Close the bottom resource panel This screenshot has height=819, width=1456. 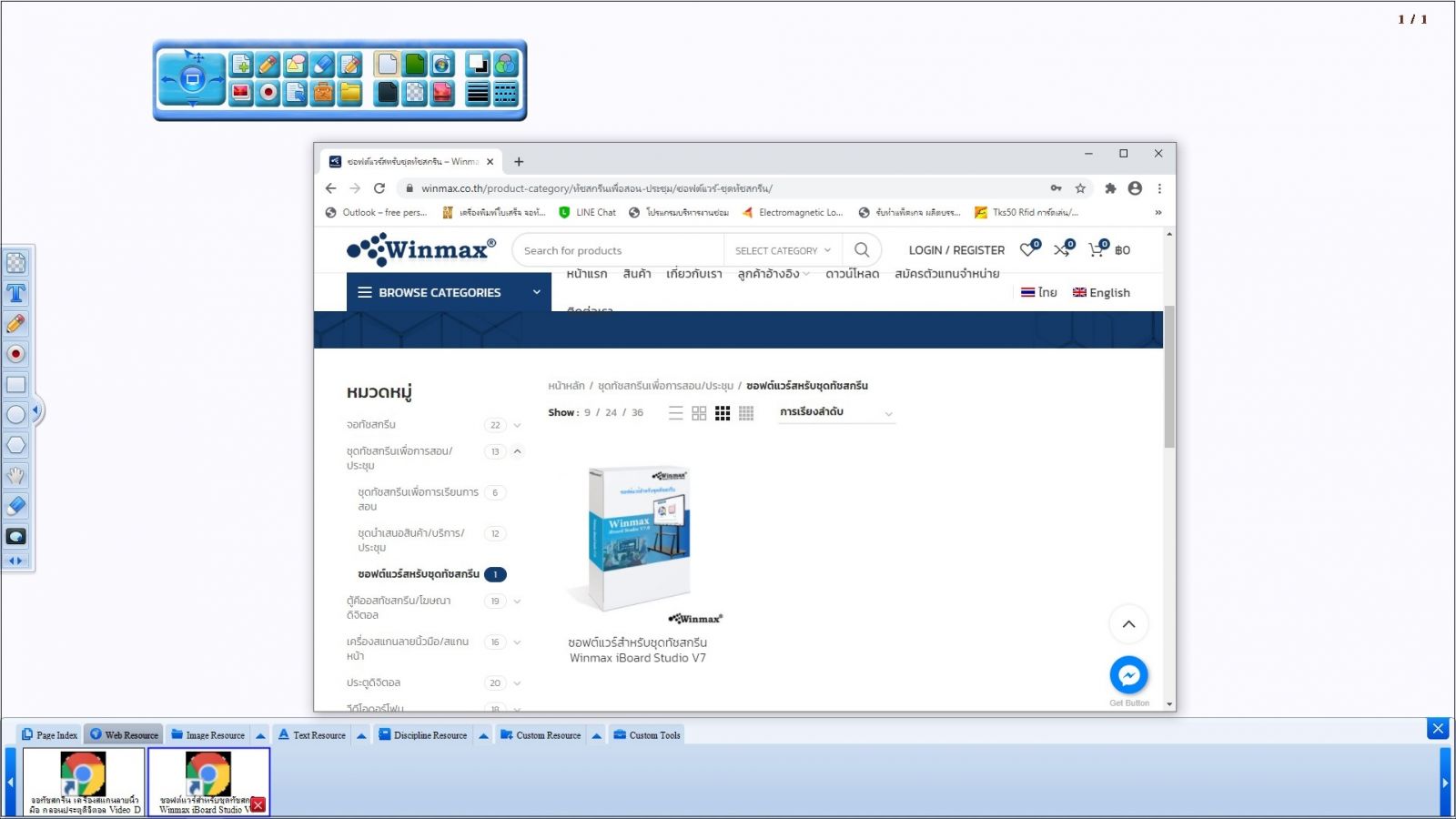1438,728
